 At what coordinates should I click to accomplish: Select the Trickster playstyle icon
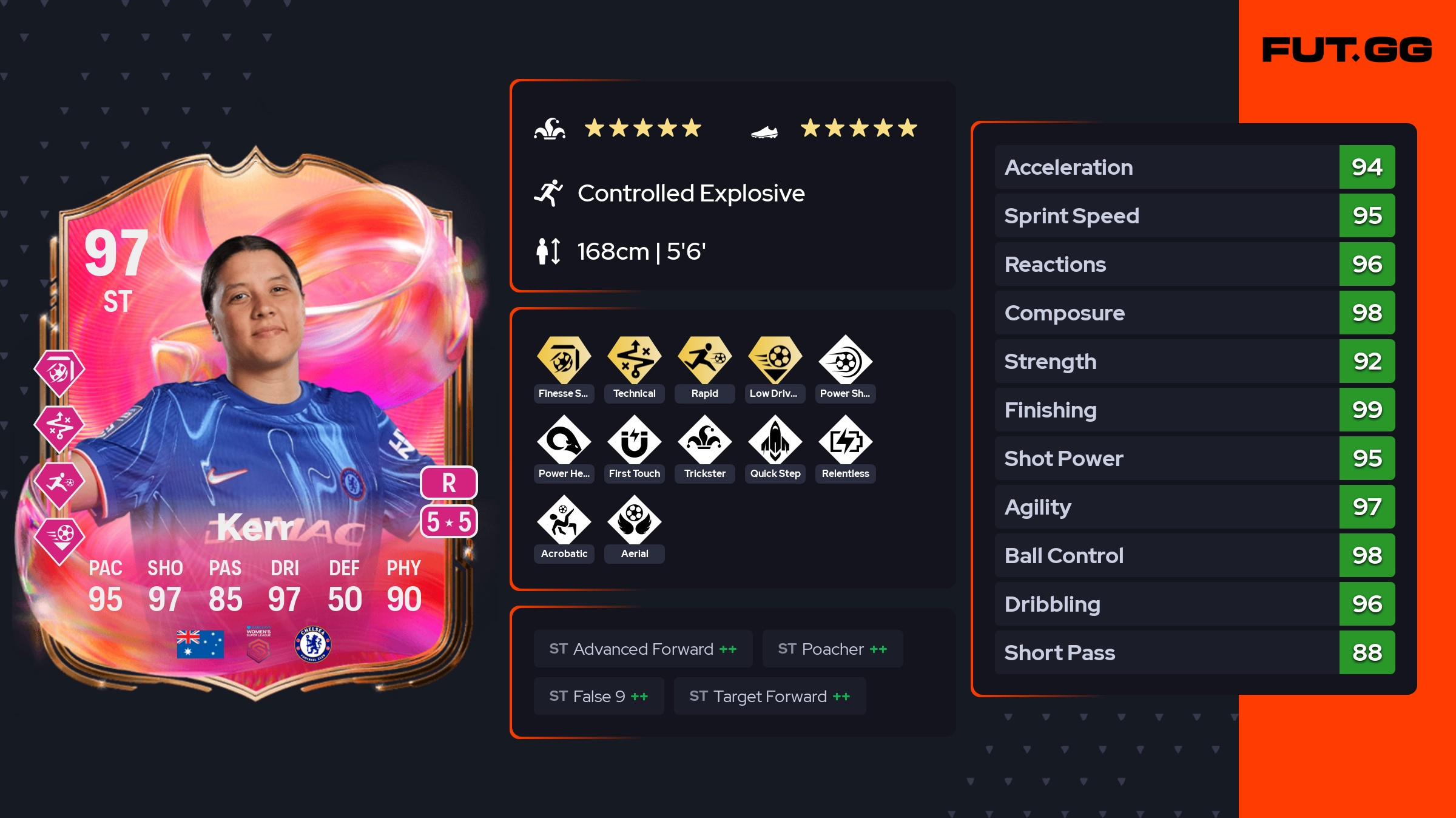tap(705, 441)
